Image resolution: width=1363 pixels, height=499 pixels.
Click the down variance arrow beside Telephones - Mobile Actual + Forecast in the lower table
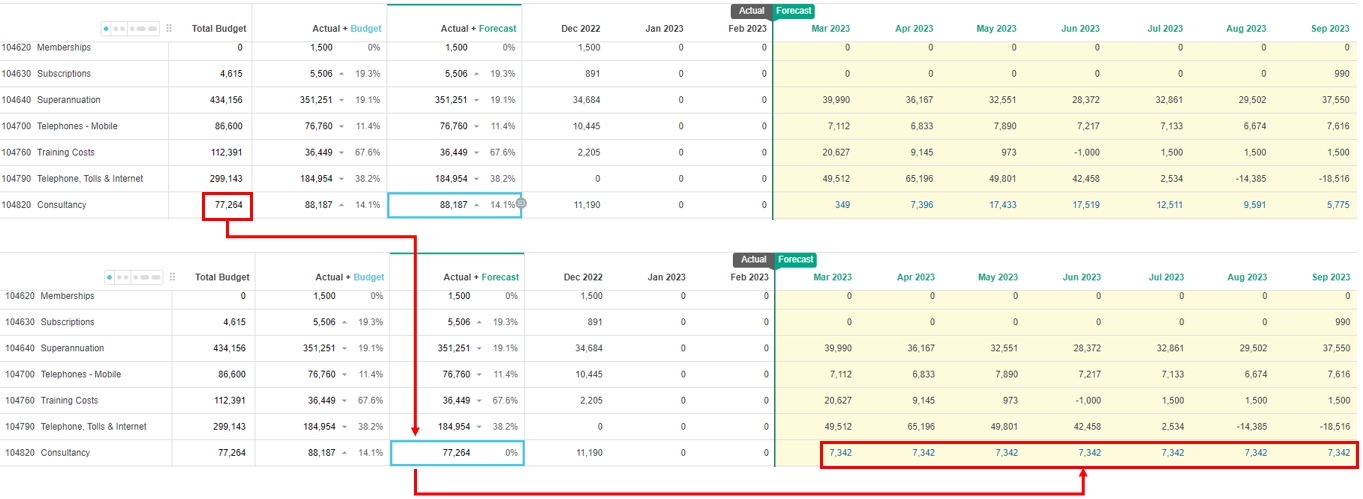pyautogui.click(x=478, y=374)
